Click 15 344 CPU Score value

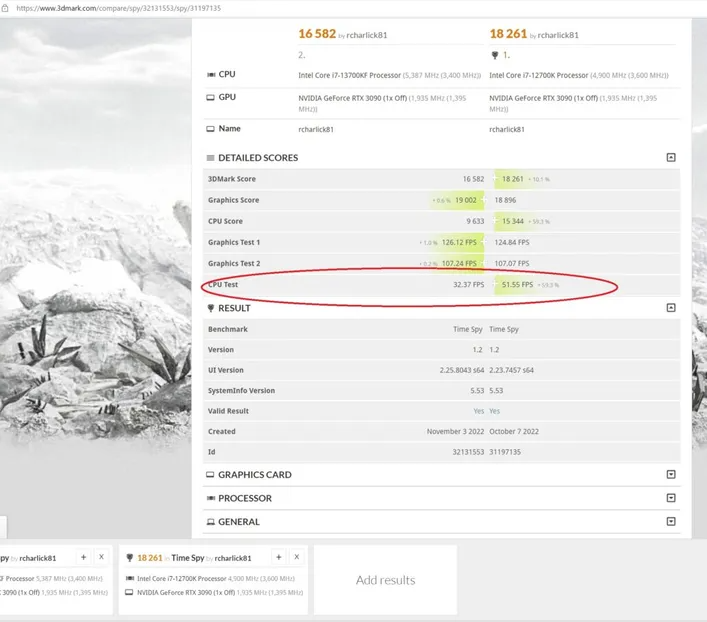[x=513, y=221]
